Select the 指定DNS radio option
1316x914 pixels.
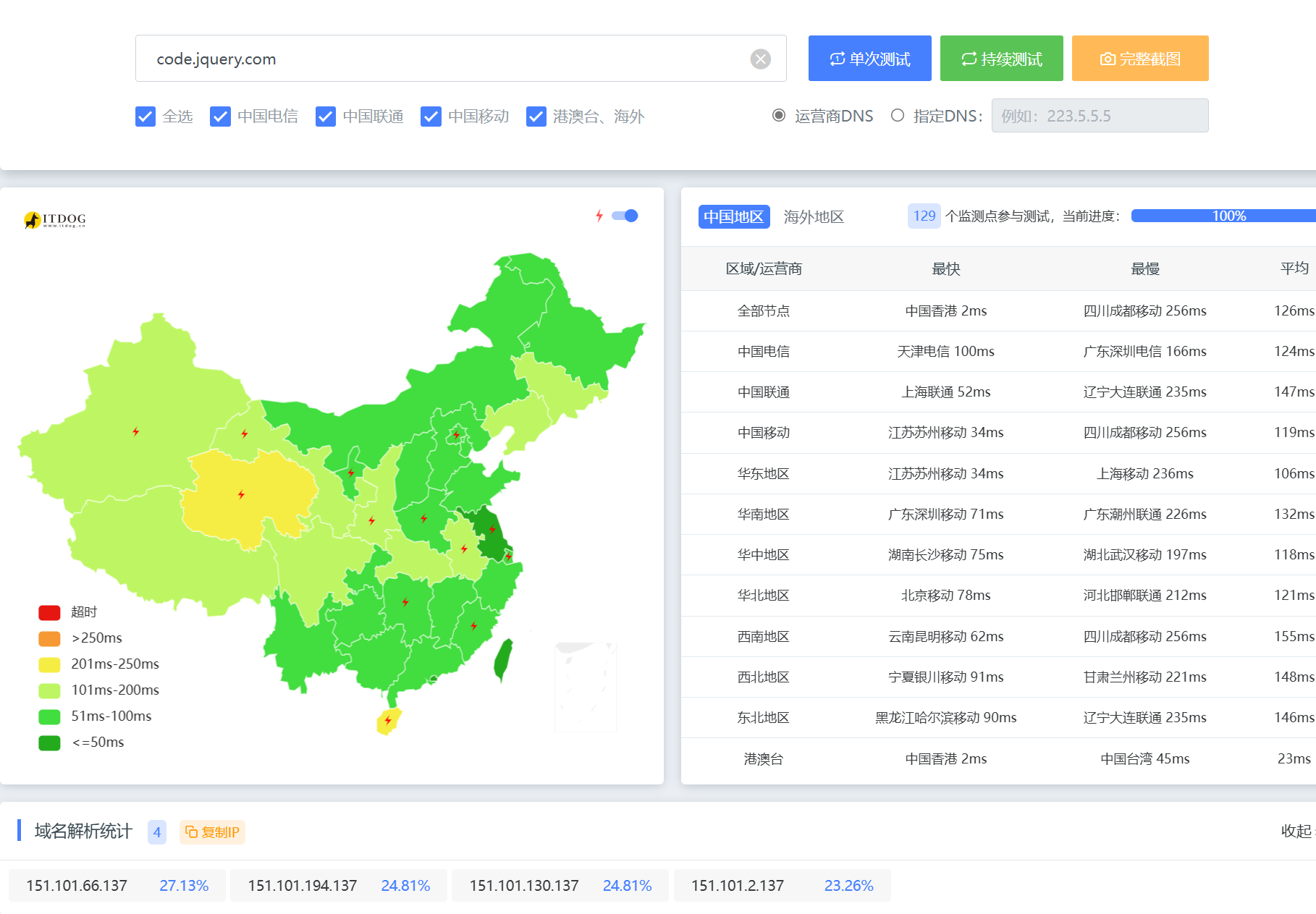[898, 116]
